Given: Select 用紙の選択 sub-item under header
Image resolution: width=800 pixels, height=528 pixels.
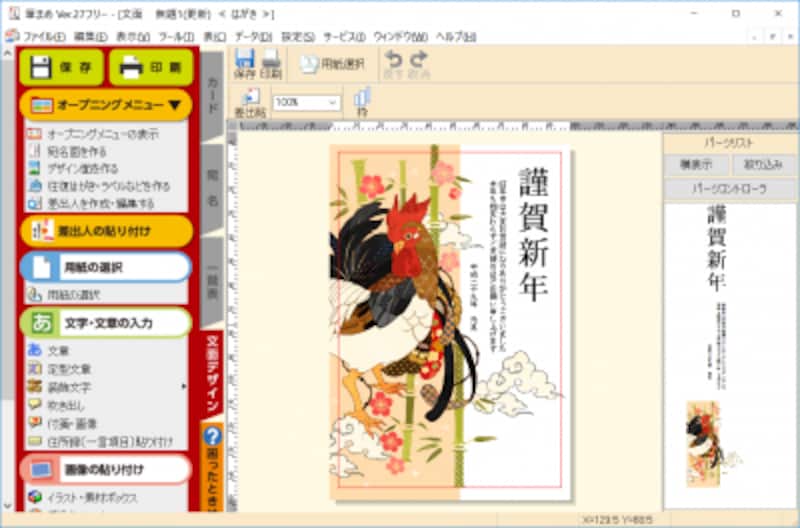Looking at the screenshot, I should point(73,294).
